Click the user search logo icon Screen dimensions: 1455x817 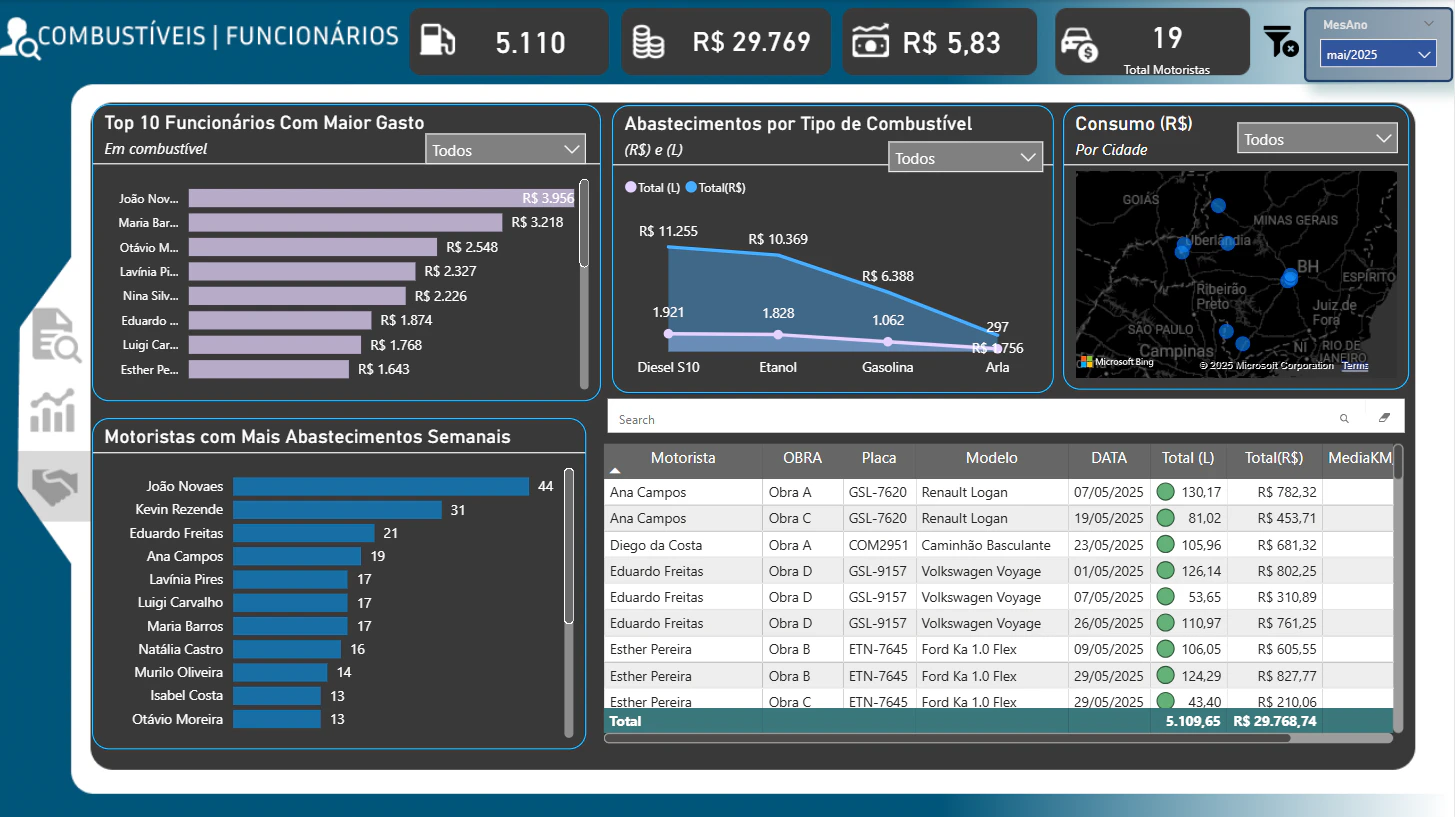click(x=19, y=38)
